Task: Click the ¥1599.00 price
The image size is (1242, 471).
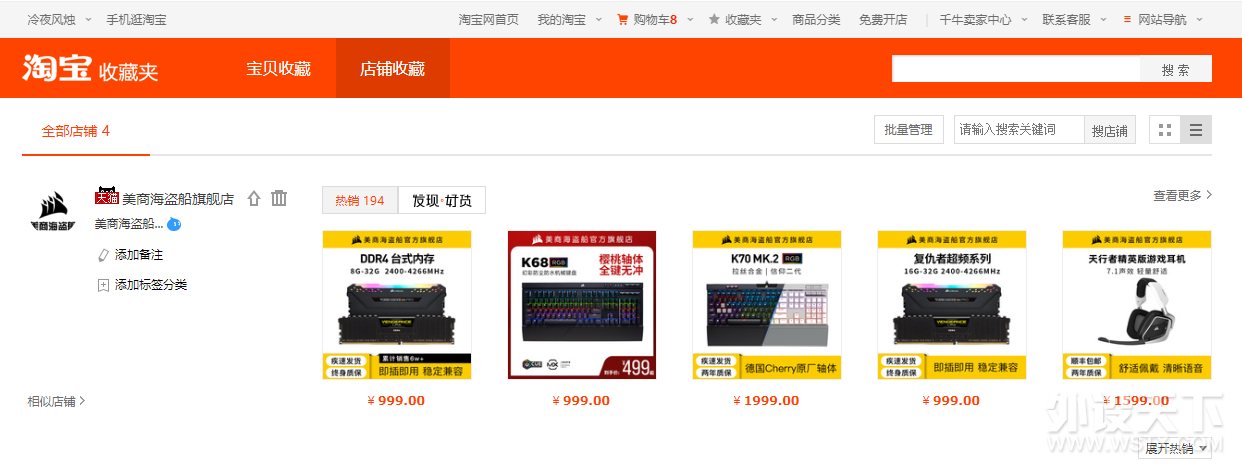Action: coord(1135,401)
